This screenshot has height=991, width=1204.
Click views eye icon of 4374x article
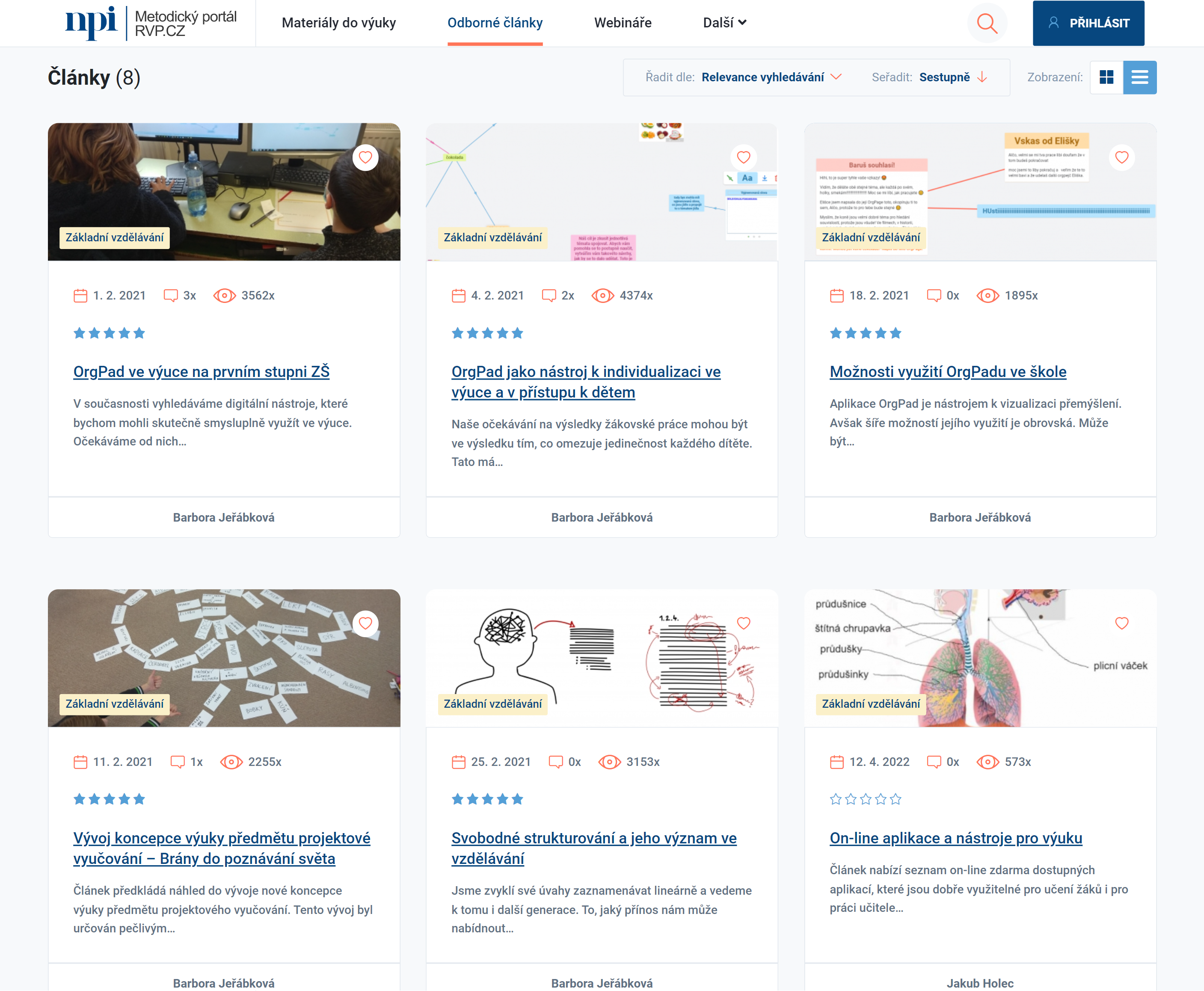602,295
